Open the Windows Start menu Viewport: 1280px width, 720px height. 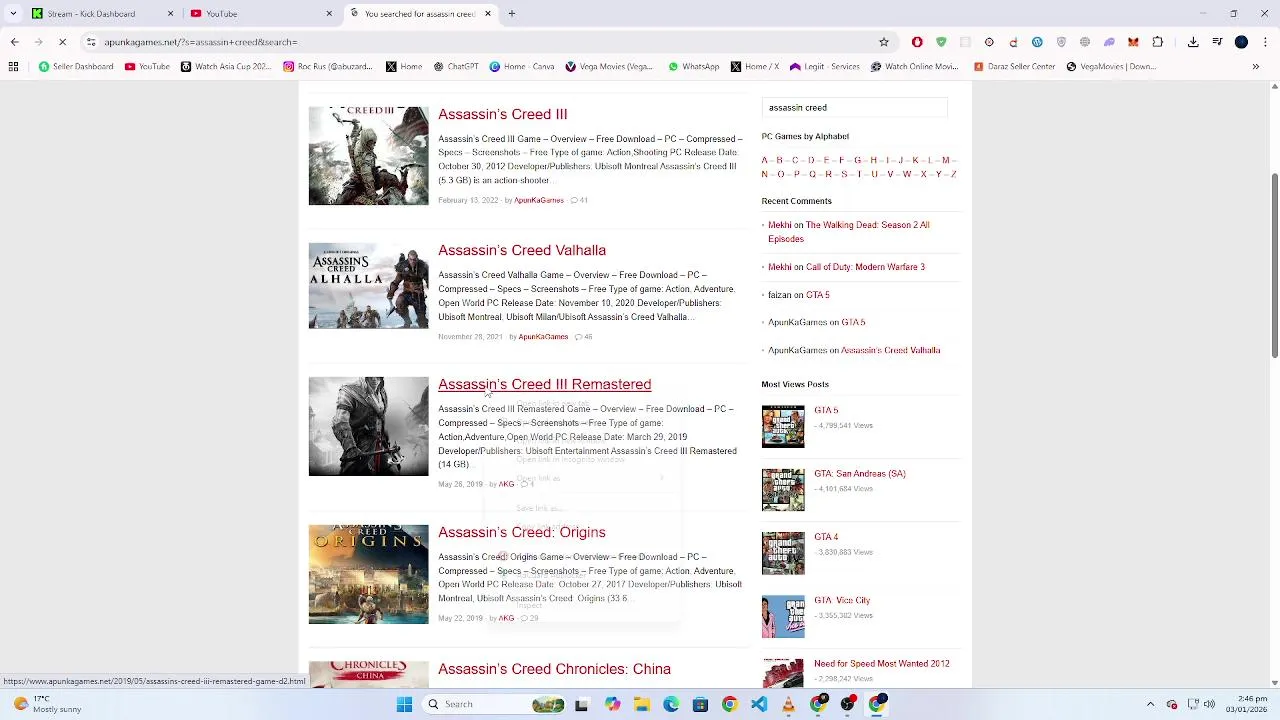tap(404, 705)
